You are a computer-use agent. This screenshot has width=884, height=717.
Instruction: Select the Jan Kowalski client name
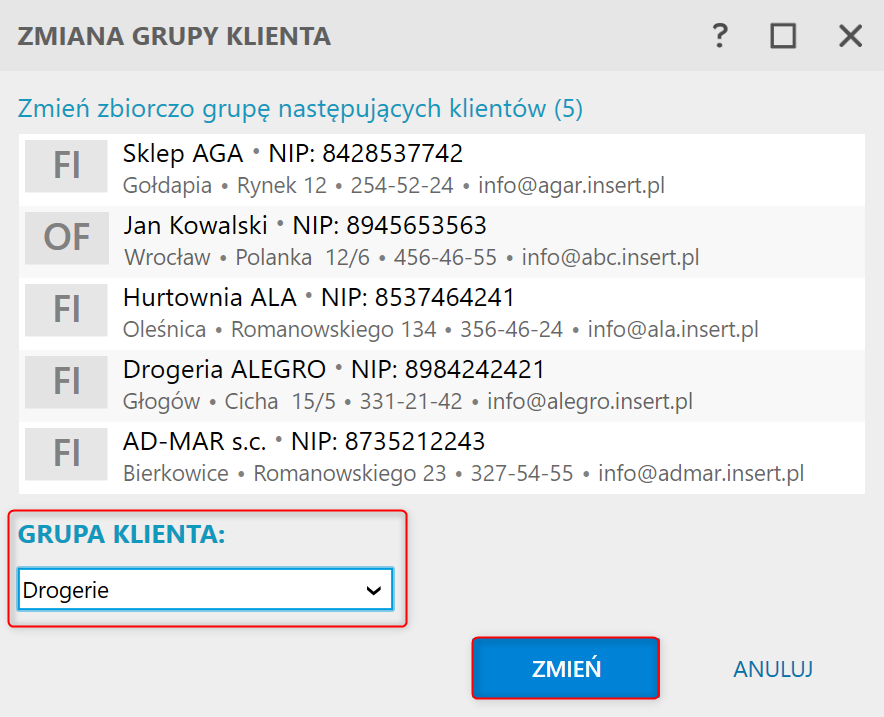click(196, 225)
